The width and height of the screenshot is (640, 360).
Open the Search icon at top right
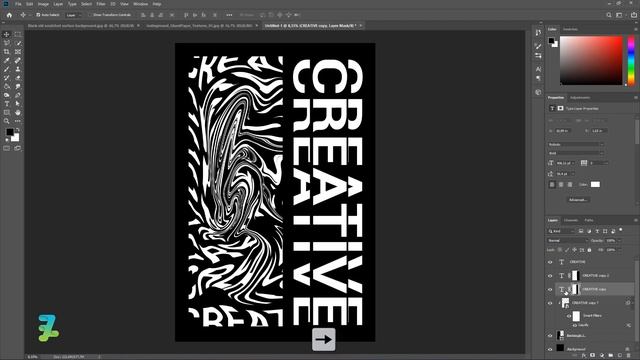609,15
